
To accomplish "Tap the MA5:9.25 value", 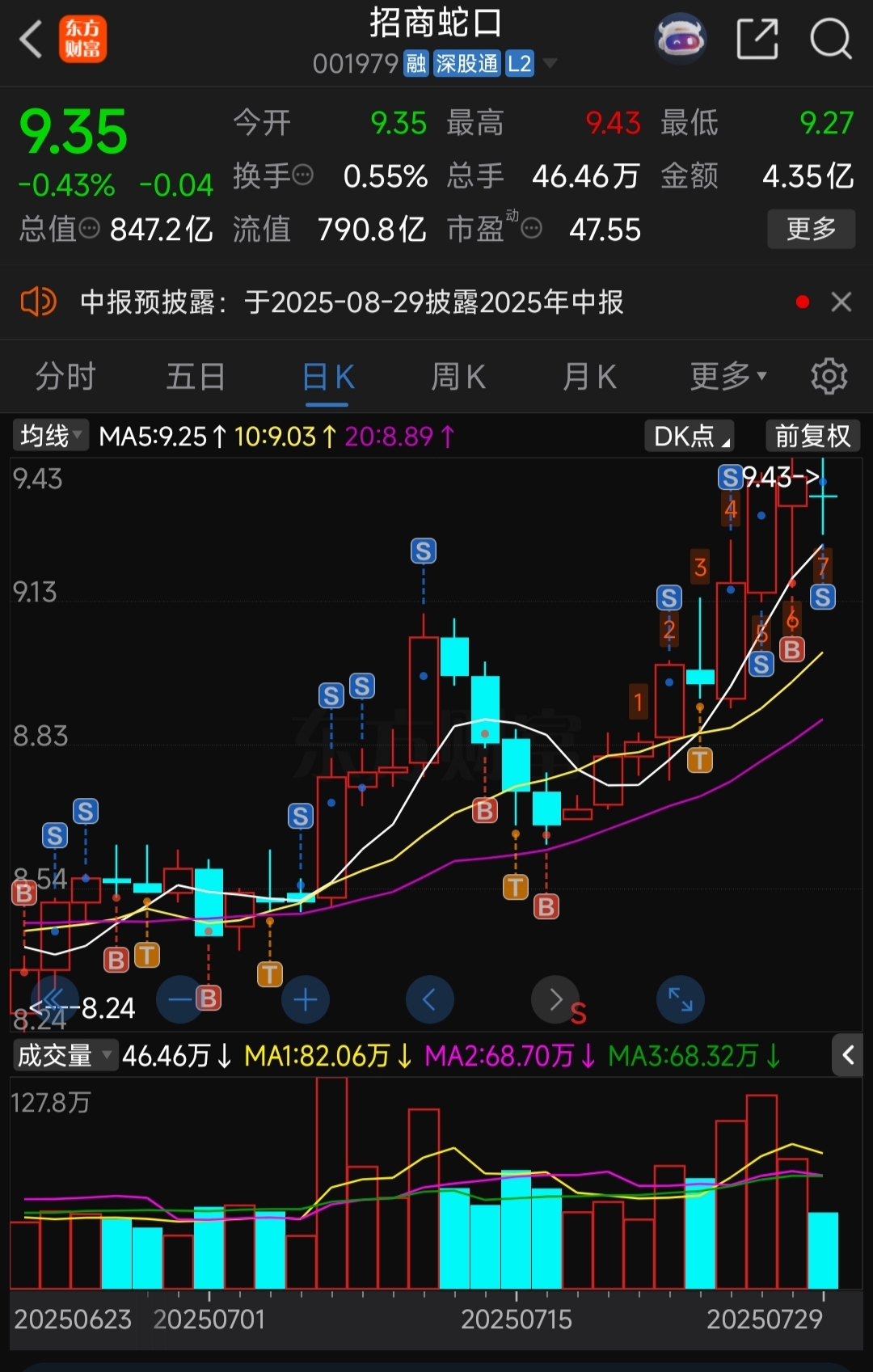I will click(153, 437).
